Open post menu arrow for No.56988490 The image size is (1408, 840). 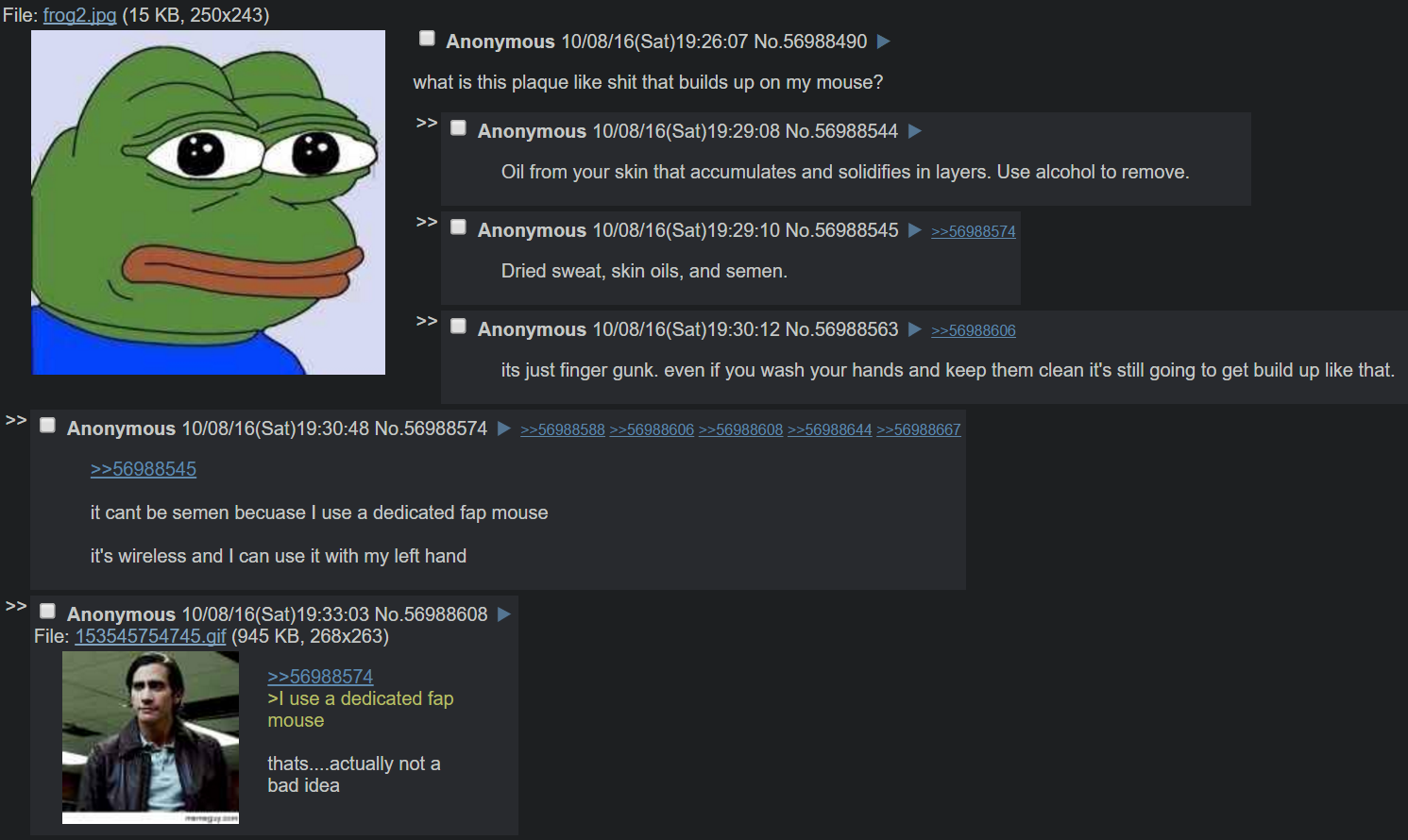tap(884, 42)
